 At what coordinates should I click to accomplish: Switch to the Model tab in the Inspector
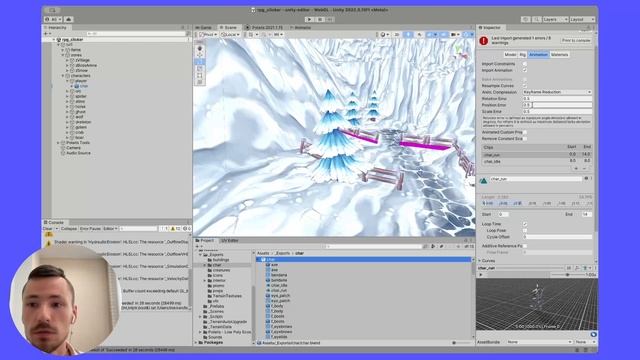click(510, 55)
